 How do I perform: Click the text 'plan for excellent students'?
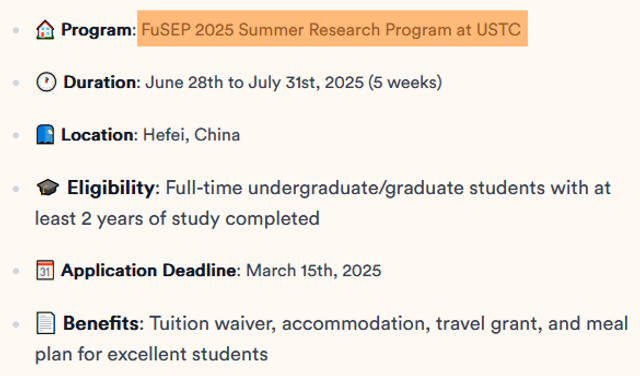151,354
